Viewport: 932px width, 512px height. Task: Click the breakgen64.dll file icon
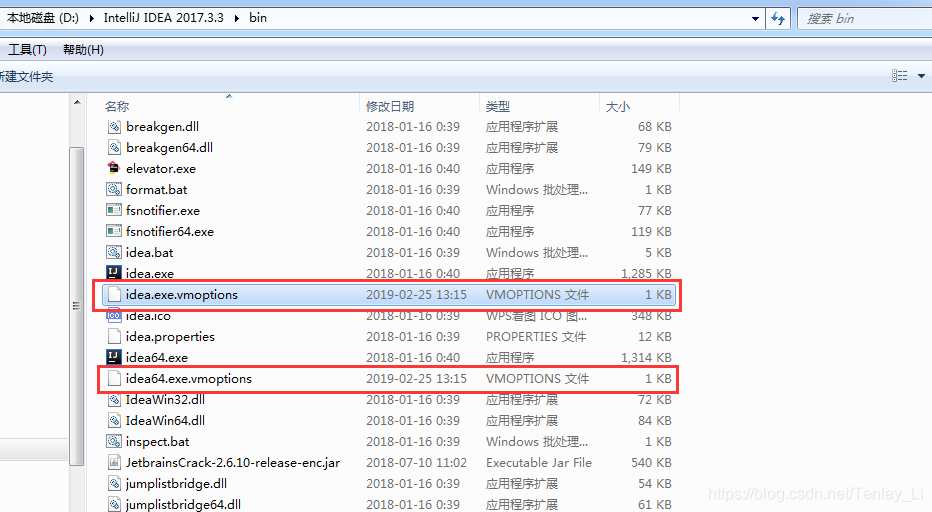click(114, 147)
